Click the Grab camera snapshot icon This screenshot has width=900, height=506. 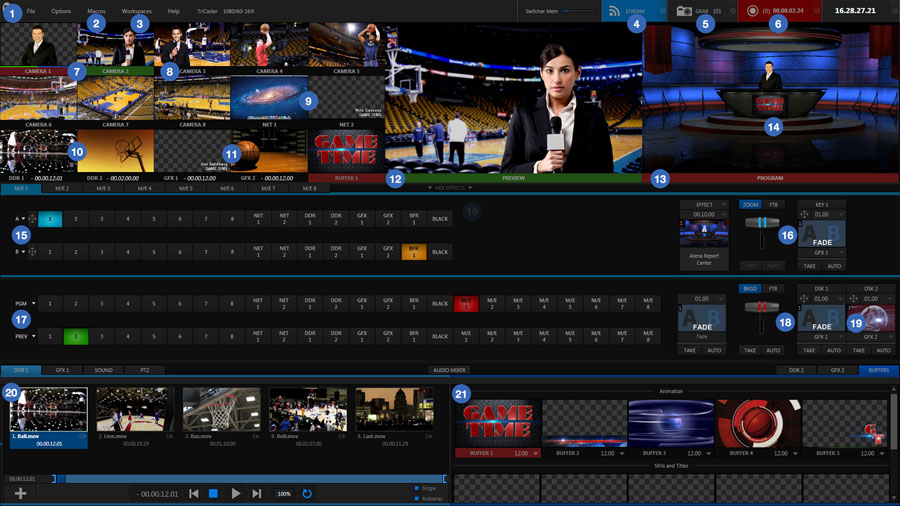pyautogui.click(x=683, y=11)
